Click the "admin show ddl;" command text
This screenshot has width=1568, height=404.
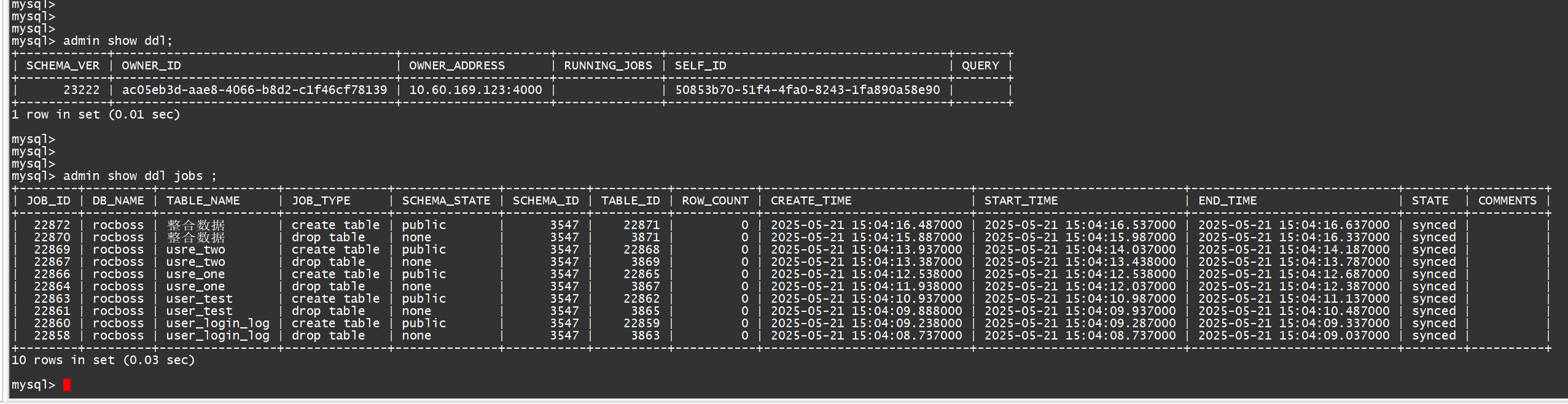click(x=118, y=41)
